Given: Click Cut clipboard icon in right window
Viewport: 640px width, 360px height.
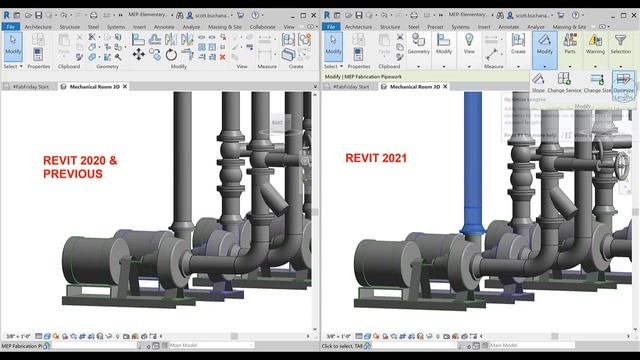Looking at the screenshot, I should (x=400, y=37).
